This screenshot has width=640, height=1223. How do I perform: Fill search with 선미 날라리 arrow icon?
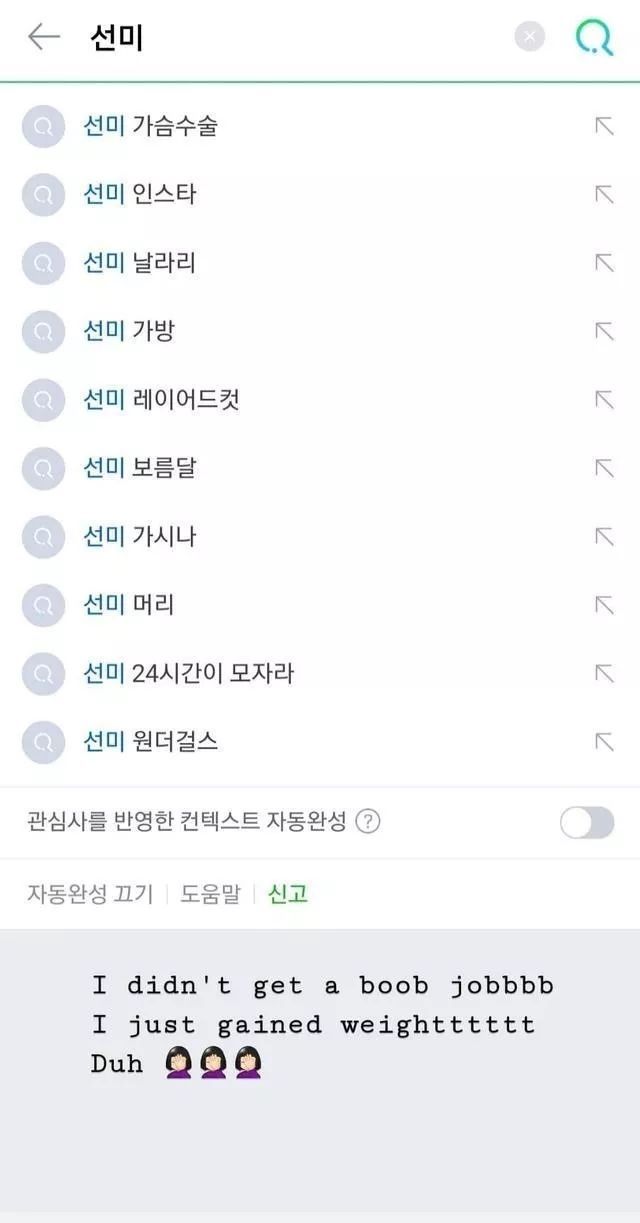click(604, 262)
